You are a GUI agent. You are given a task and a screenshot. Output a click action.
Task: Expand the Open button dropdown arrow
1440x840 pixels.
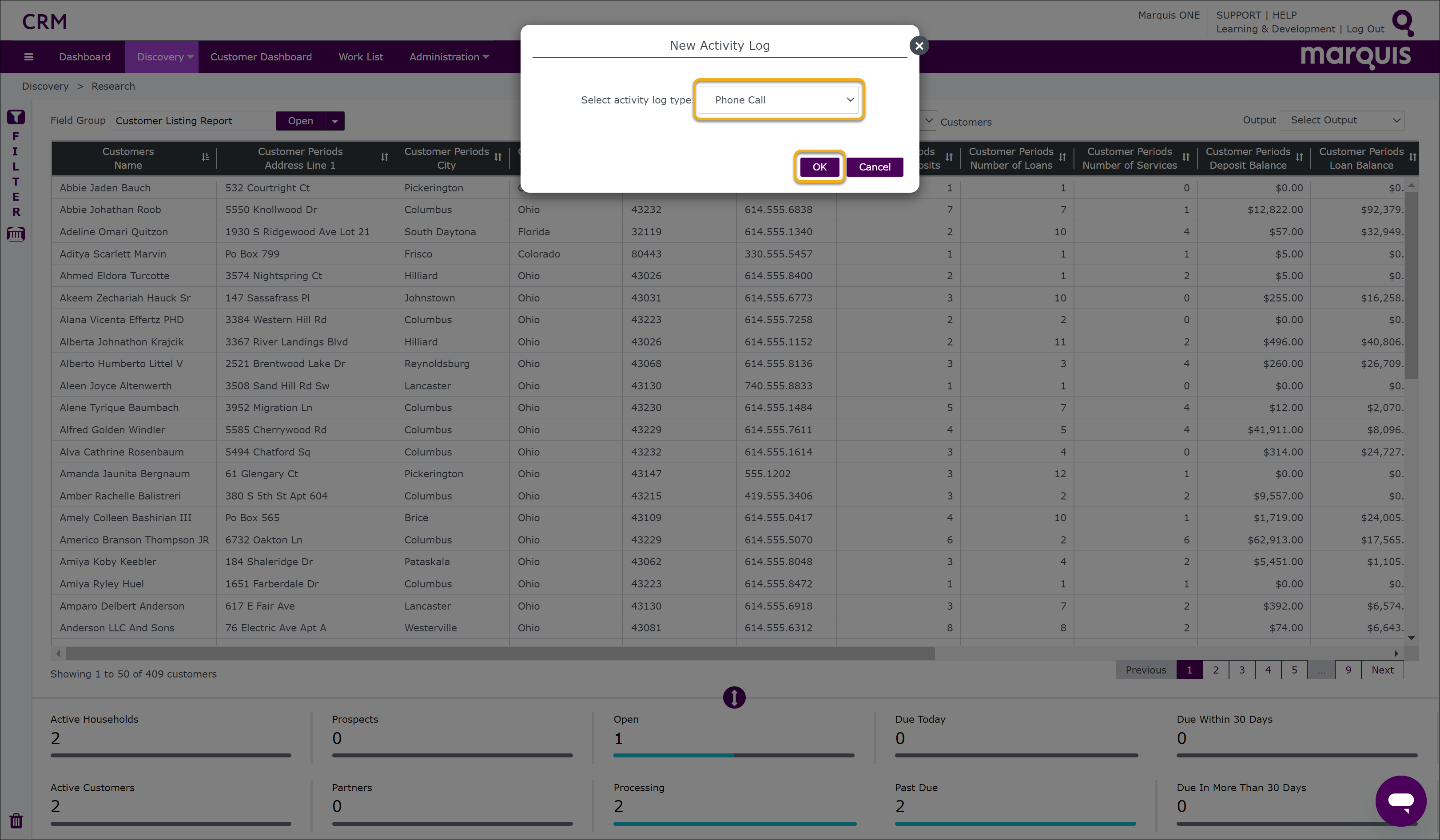coord(335,120)
